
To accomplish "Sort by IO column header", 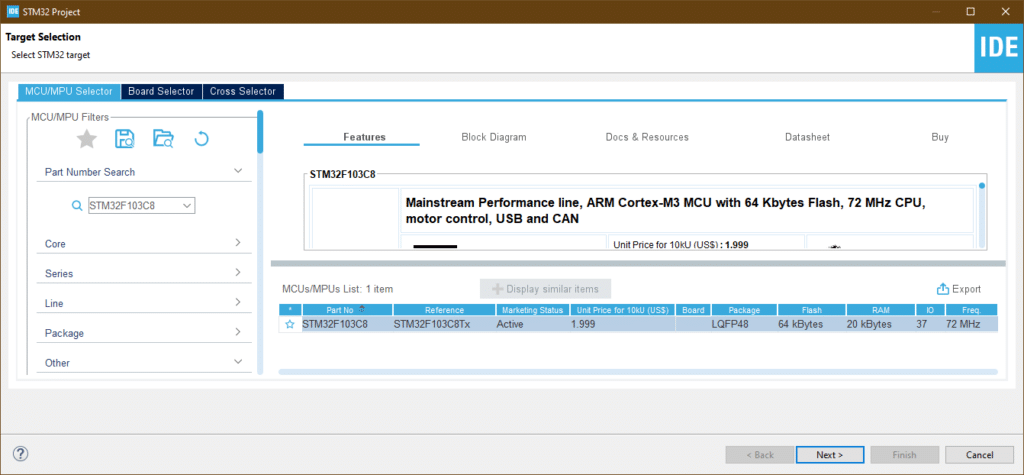I will pyautogui.click(x=929, y=310).
